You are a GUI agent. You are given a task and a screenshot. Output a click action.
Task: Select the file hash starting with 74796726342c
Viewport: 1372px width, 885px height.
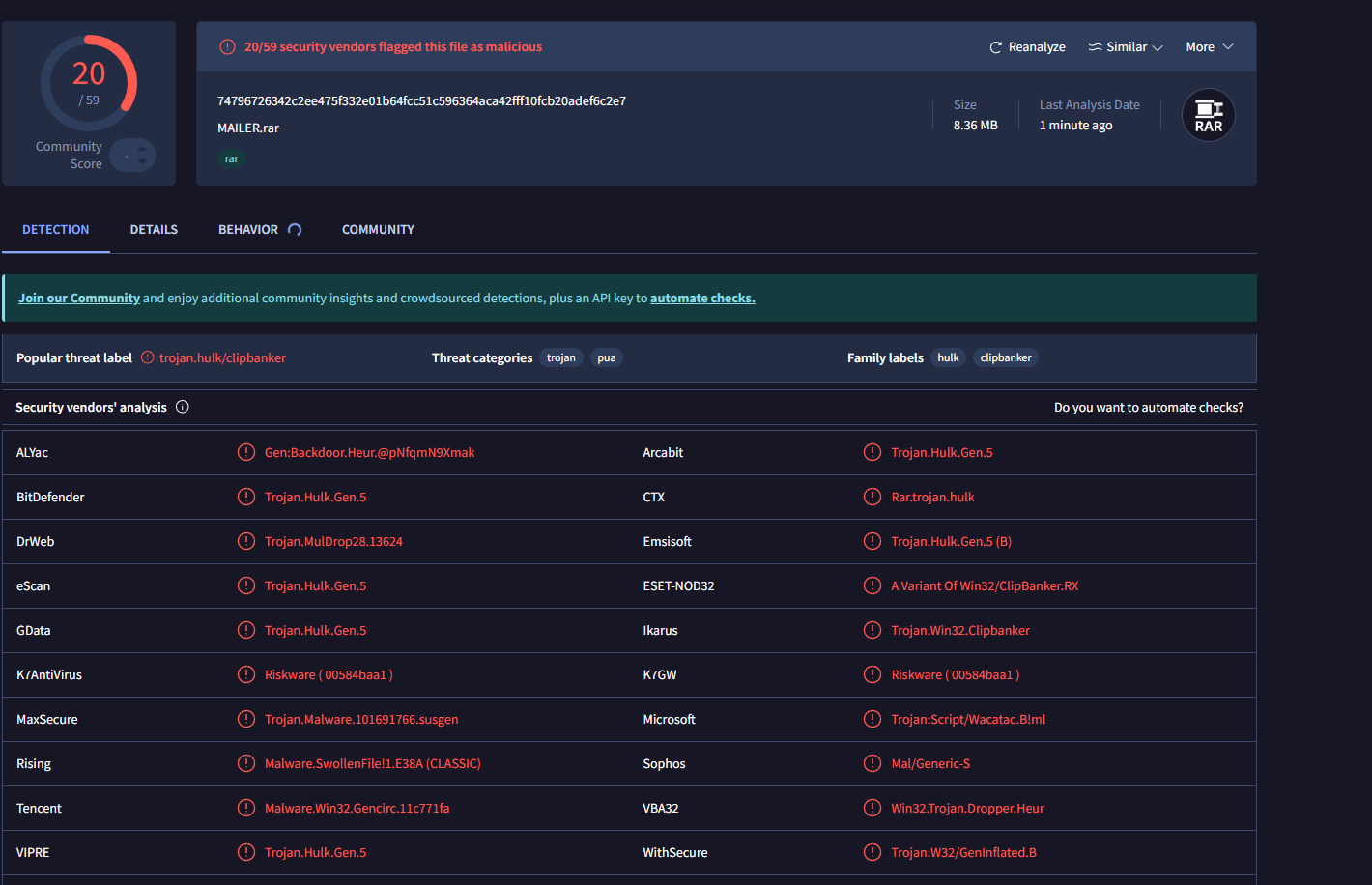point(421,100)
